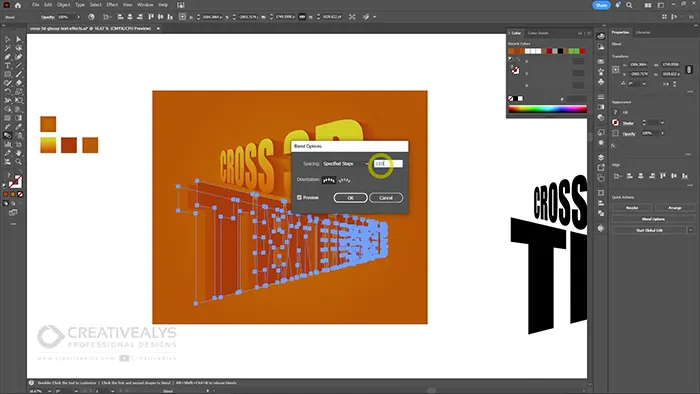Toggle the Preview checkbox in Blend Options
This screenshot has width=700, height=394.
pos(300,197)
